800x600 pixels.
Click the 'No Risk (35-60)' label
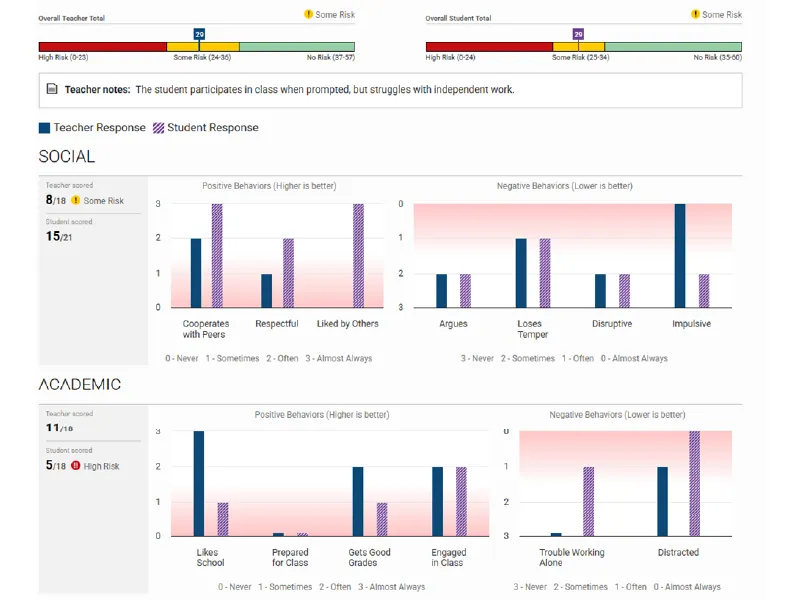tap(717, 57)
